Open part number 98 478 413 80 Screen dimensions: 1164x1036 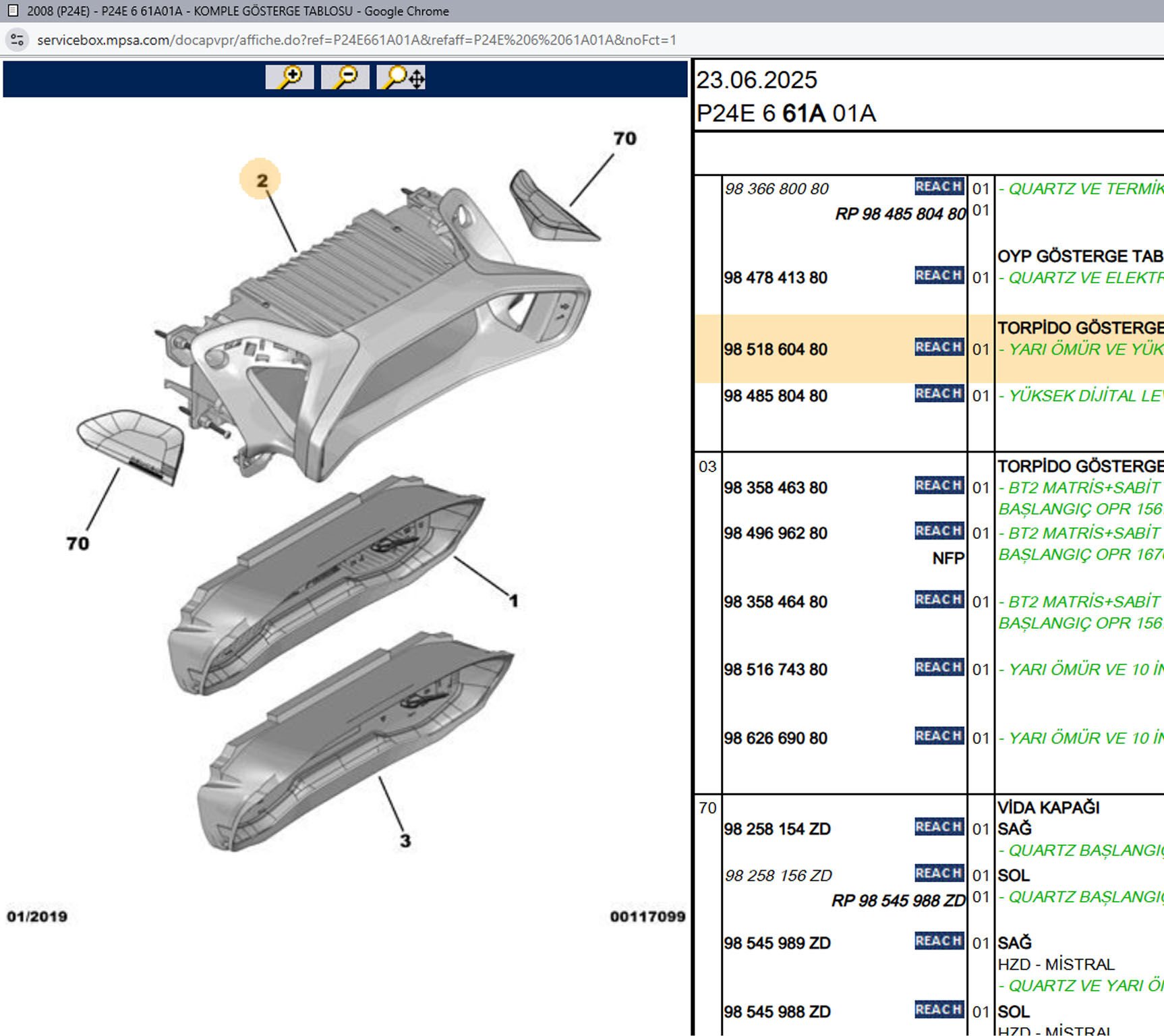(x=776, y=278)
